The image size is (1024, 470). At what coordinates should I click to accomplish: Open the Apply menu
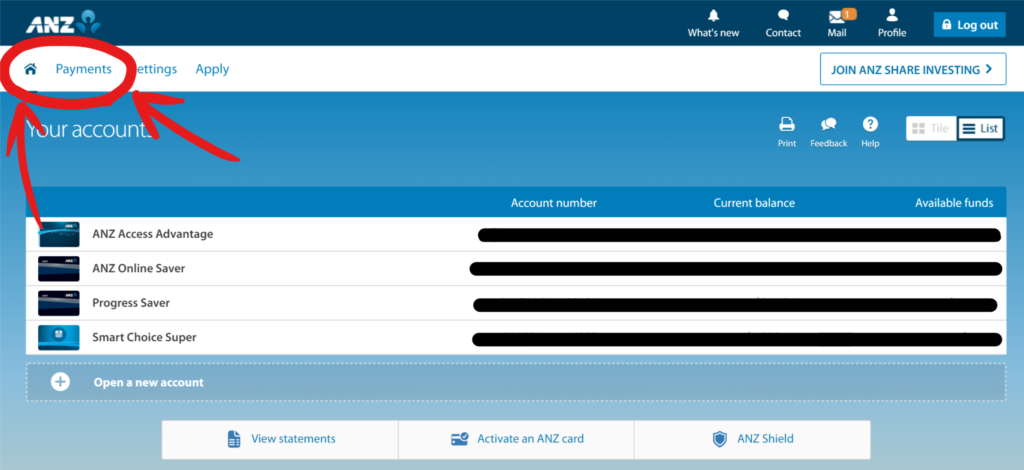tap(212, 69)
